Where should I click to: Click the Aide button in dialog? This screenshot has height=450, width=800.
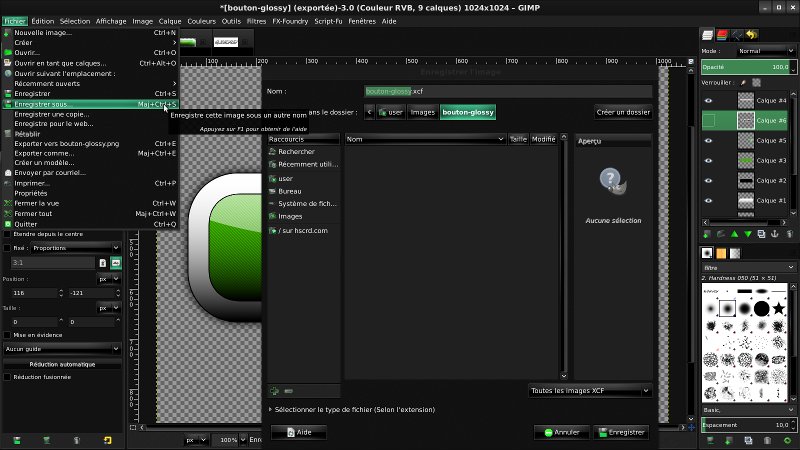[x=298, y=432]
